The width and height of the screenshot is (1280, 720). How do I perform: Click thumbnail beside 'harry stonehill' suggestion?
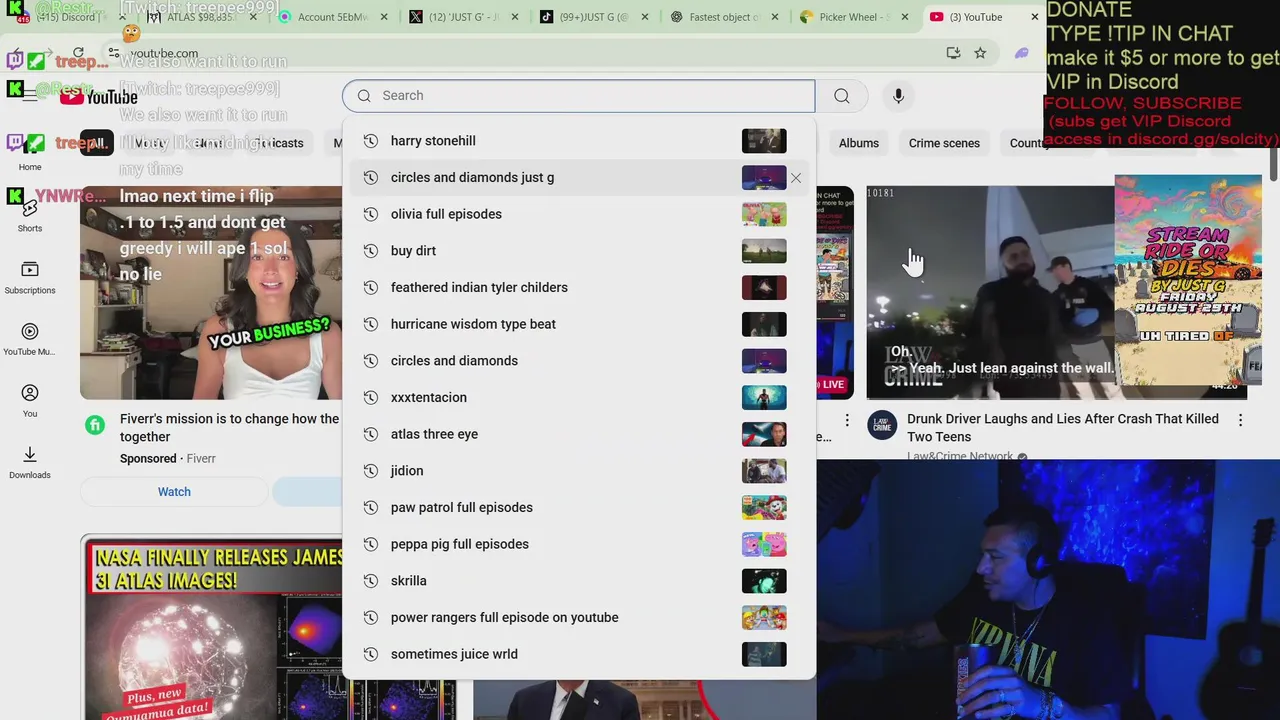point(764,141)
